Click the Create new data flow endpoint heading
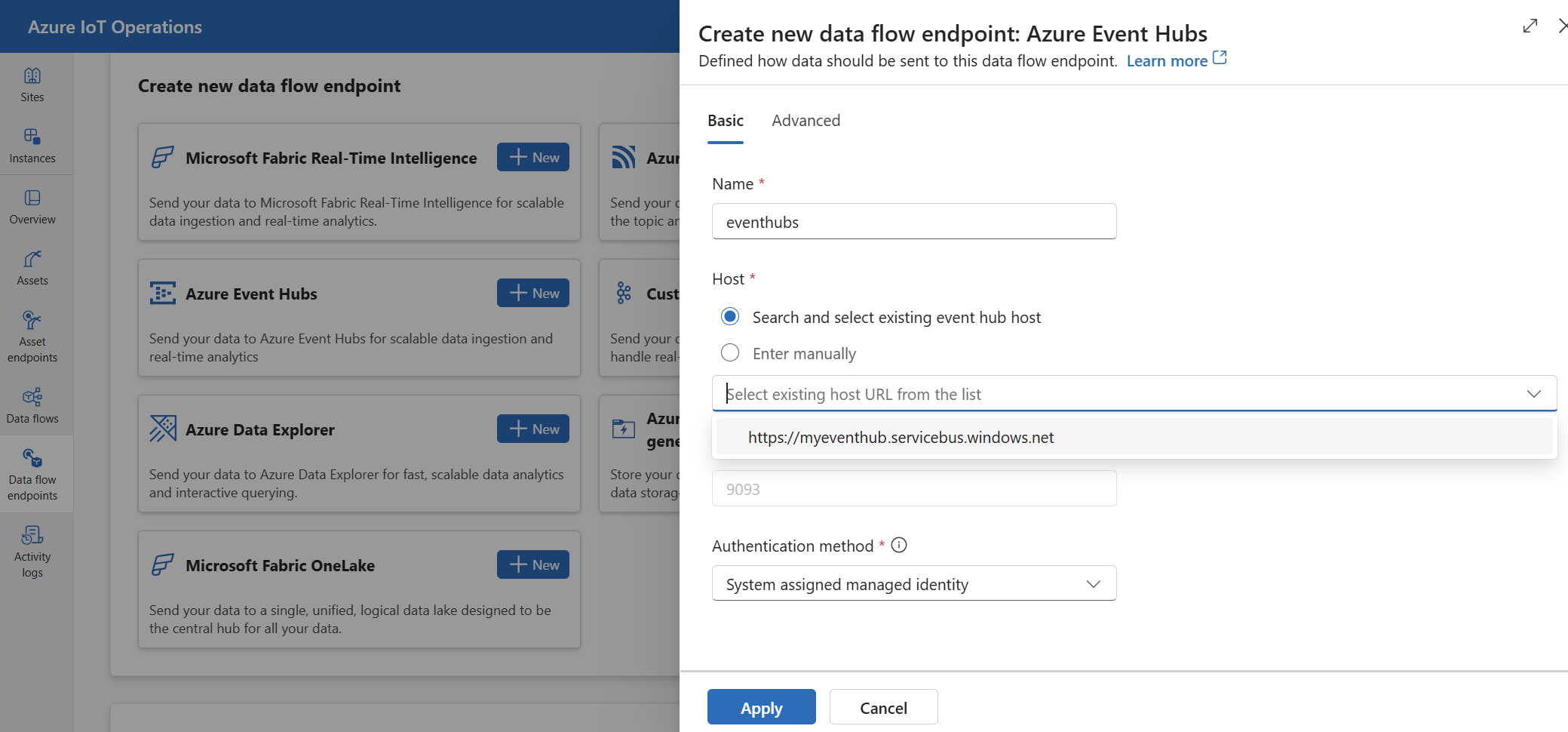The height and width of the screenshot is (732, 1568). 269,86
